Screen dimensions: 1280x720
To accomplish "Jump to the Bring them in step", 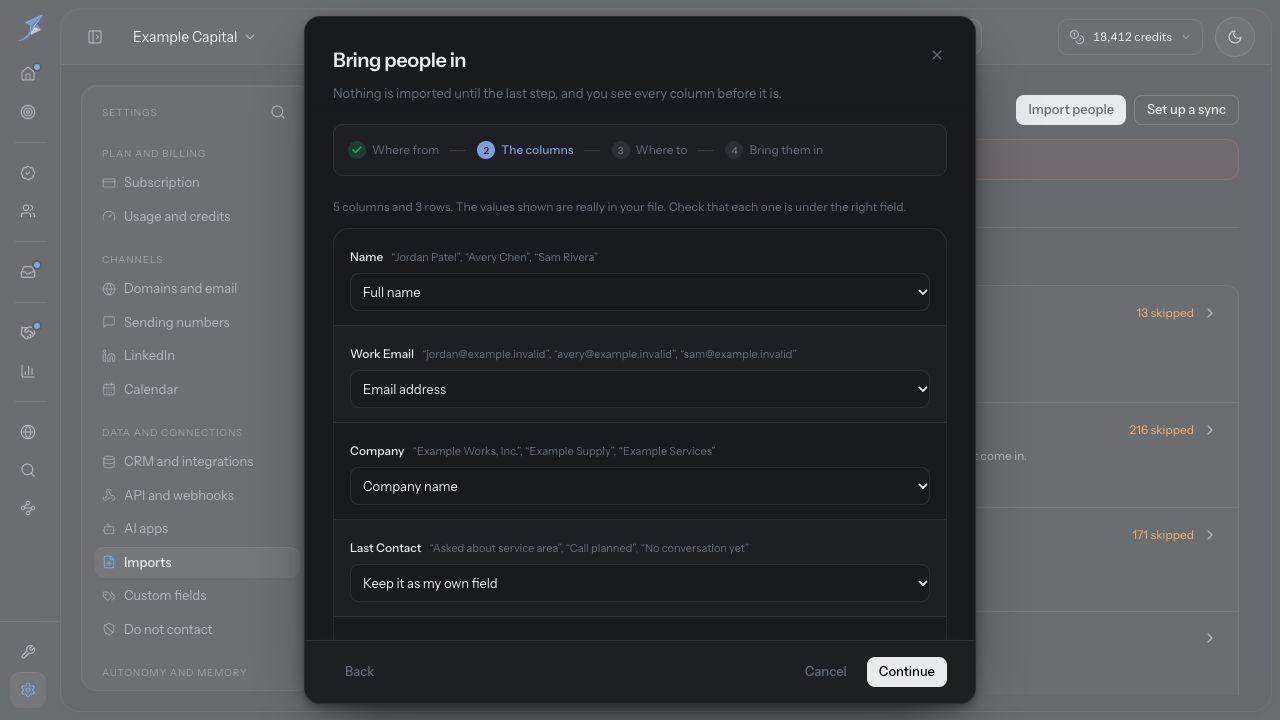I will pos(774,150).
